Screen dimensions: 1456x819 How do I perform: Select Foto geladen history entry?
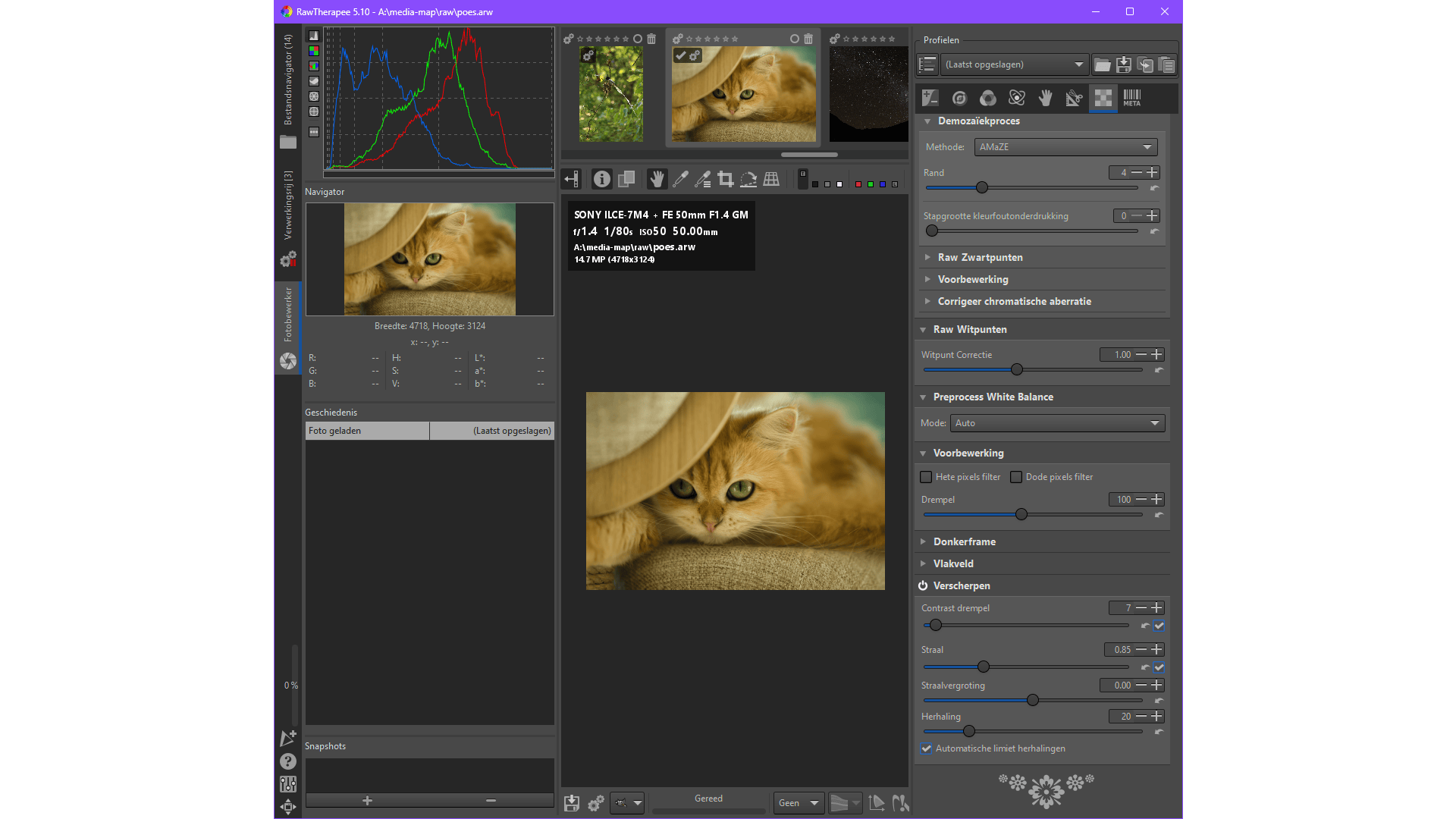click(x=367, y=431)
